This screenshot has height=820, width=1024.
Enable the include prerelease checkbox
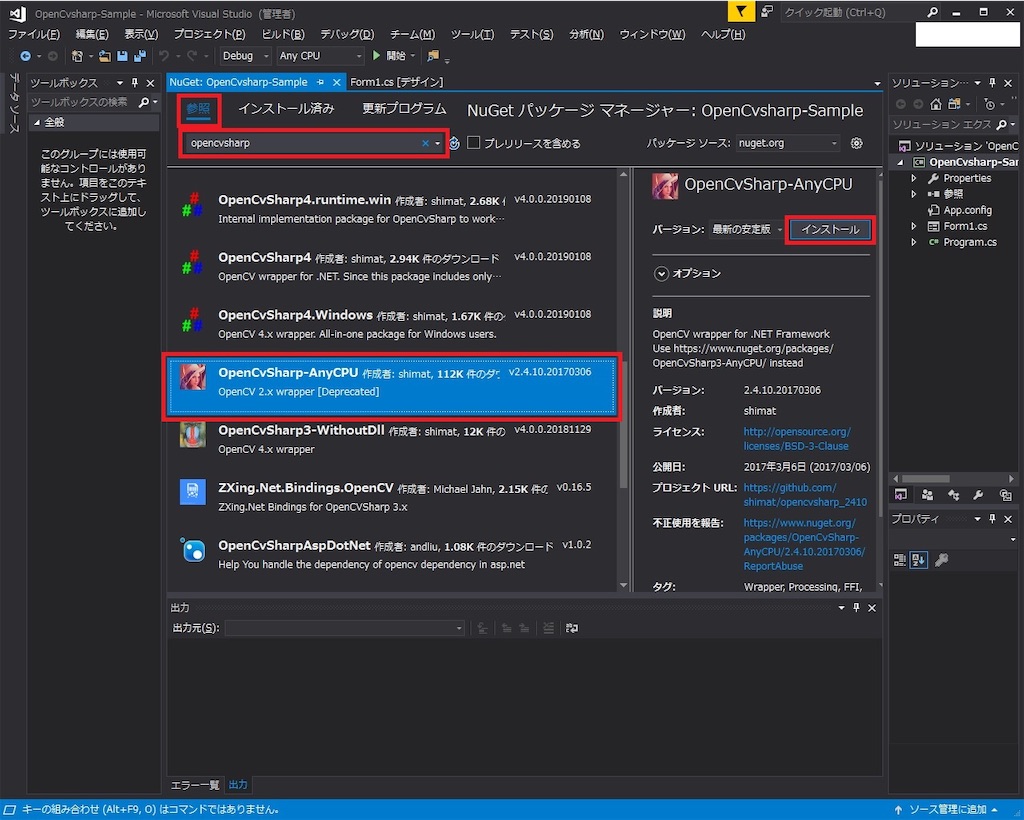point(473,143)
